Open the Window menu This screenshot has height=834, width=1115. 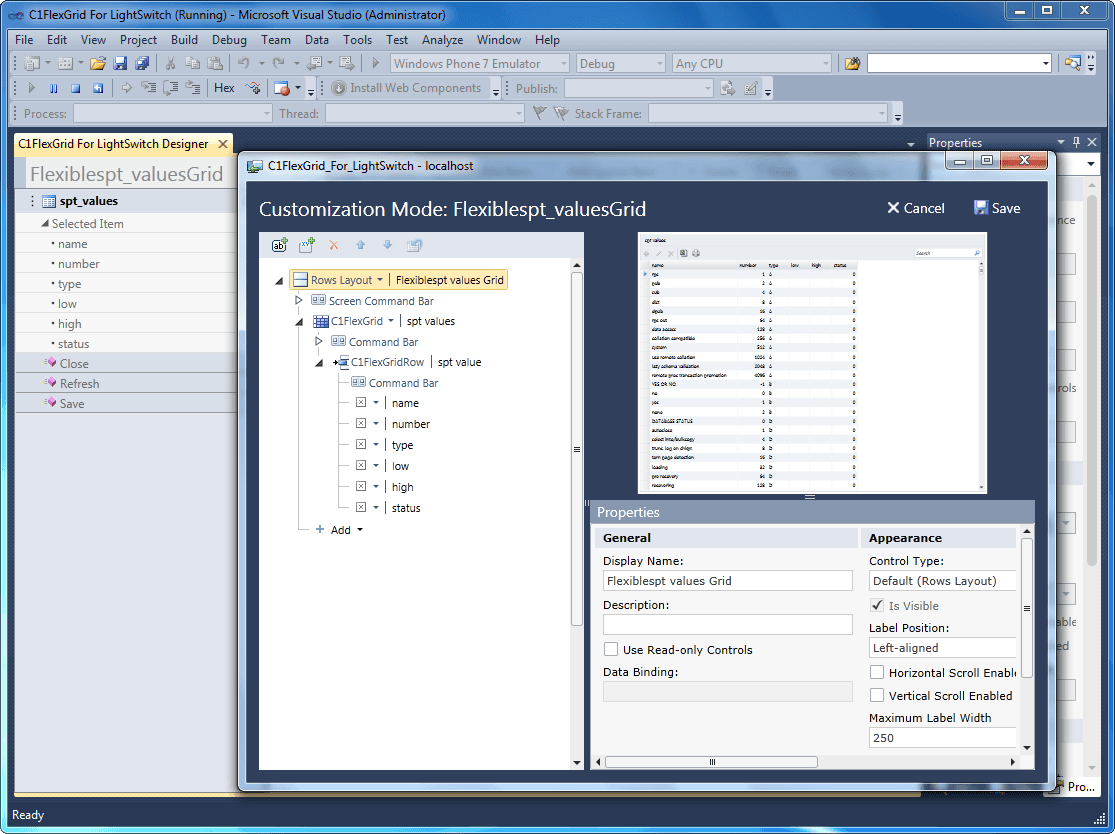click(x=498, y=40)
